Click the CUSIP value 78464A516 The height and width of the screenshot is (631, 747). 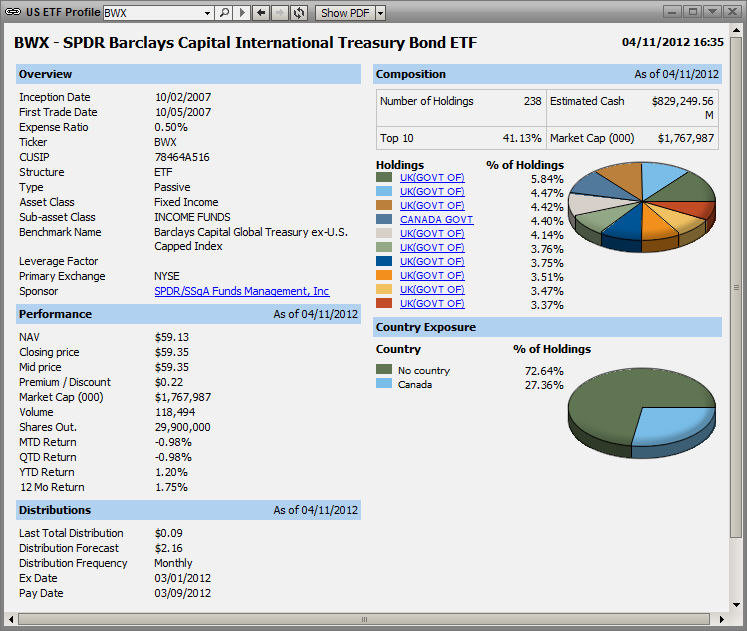tap(182, 157)
